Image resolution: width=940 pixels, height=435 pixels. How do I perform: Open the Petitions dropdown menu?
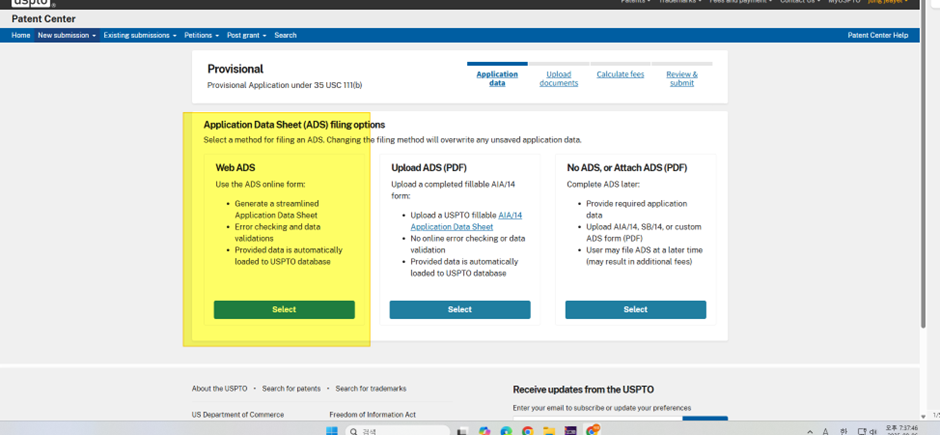coord(201,35)
